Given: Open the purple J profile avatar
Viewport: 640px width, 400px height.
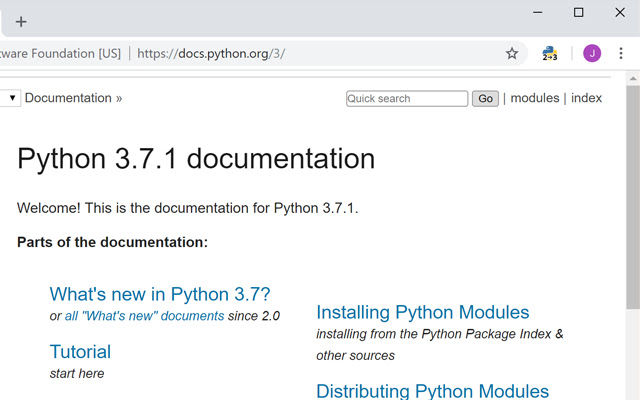Looking at the screenshot, I should coord(592,53).
